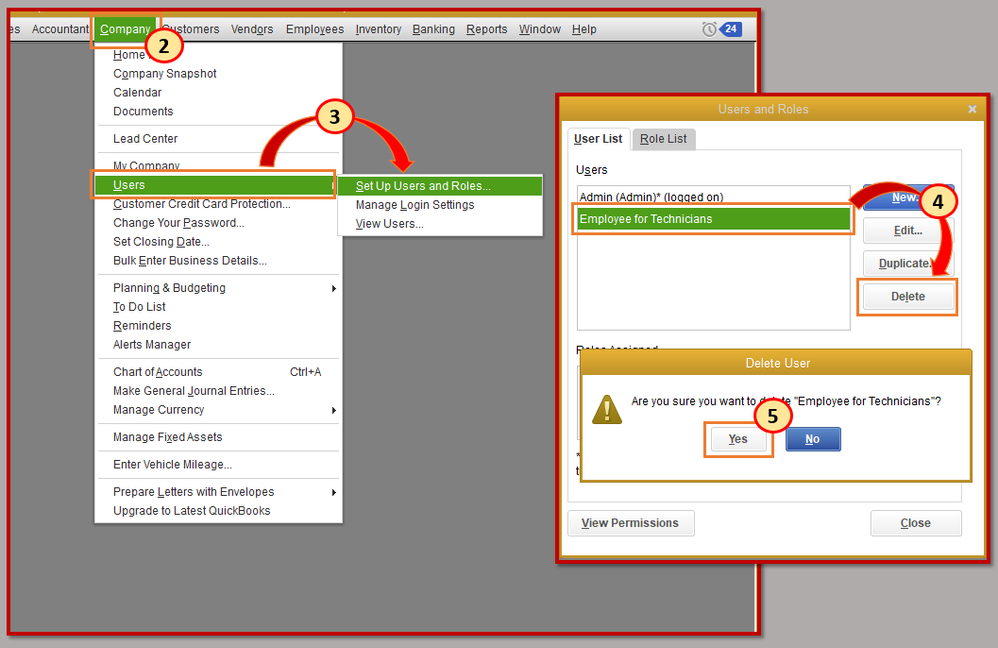The height and width of the screenshot is (648, 998).
Task: Select Upgrade to Latest QuickBooks
Action: tap(192, 511)
